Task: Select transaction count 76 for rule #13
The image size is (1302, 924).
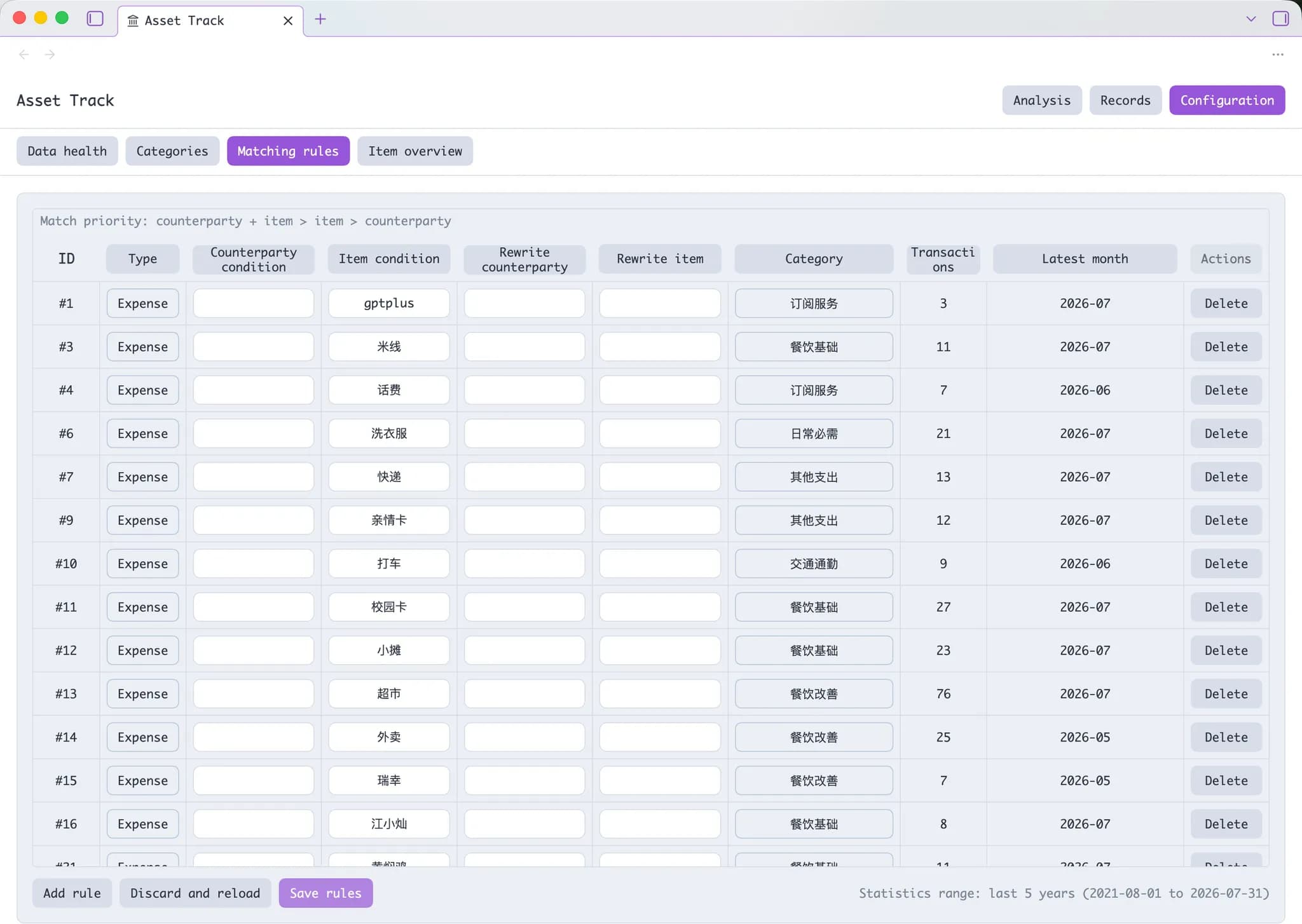Action: coord(943,694)
